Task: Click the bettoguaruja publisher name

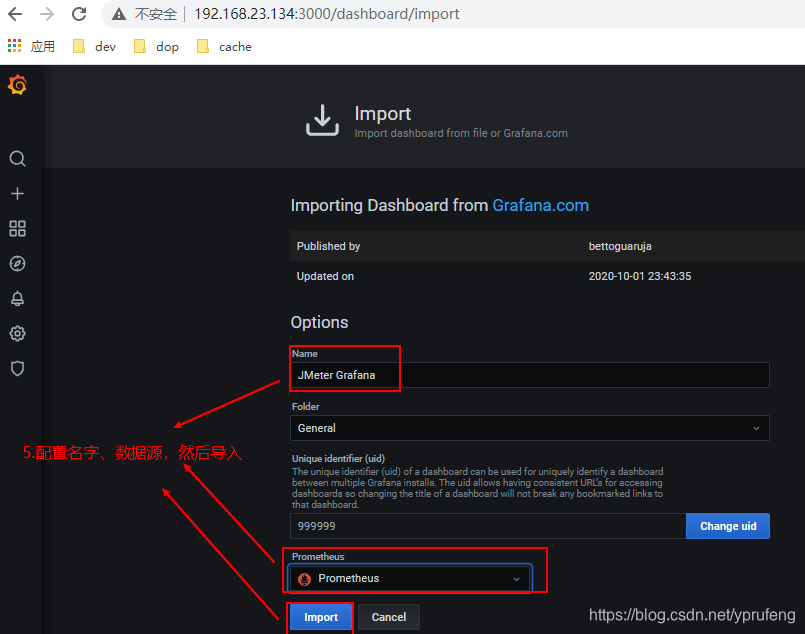Action: click(620, 246)
